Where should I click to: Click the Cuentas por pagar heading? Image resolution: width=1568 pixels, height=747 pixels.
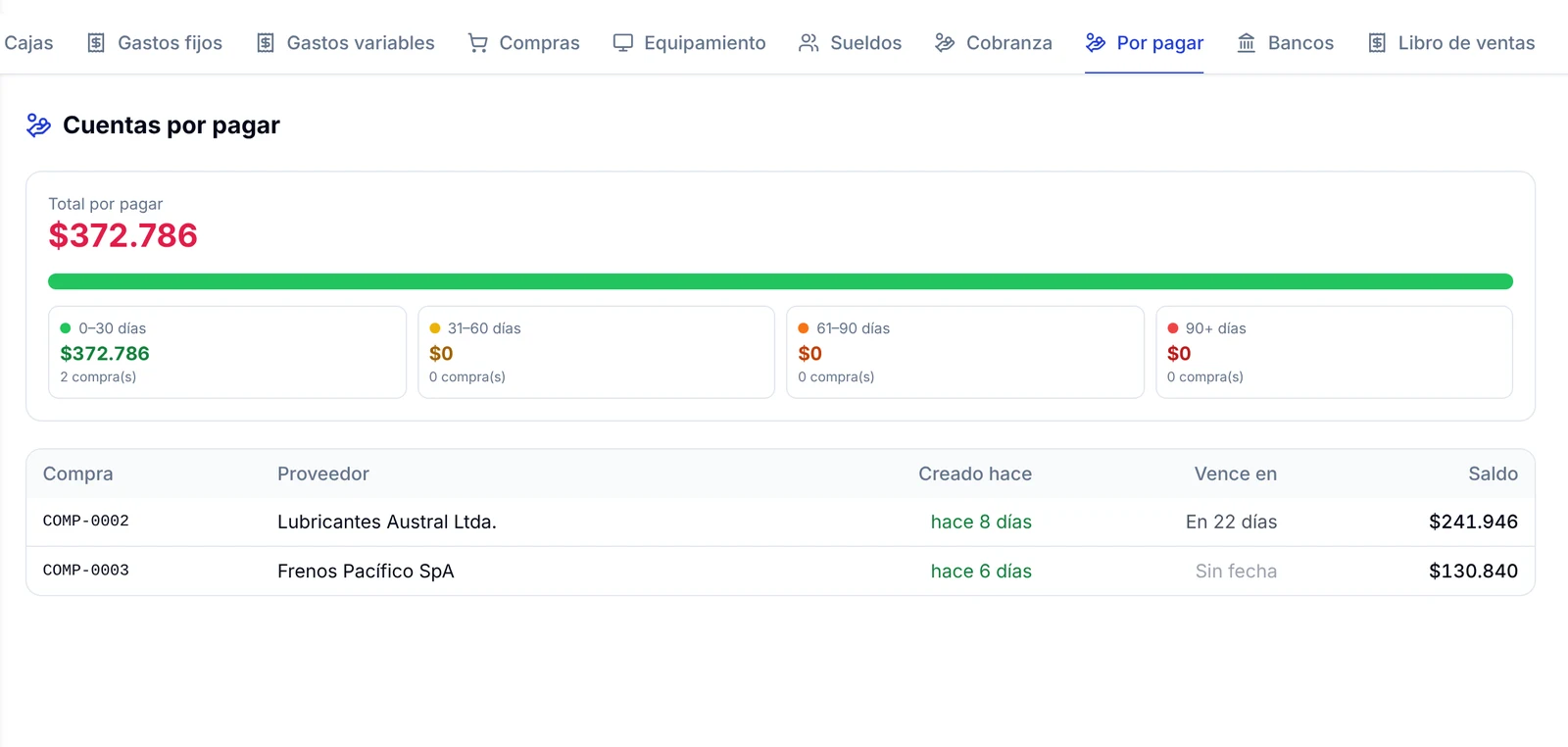(171, 125)
